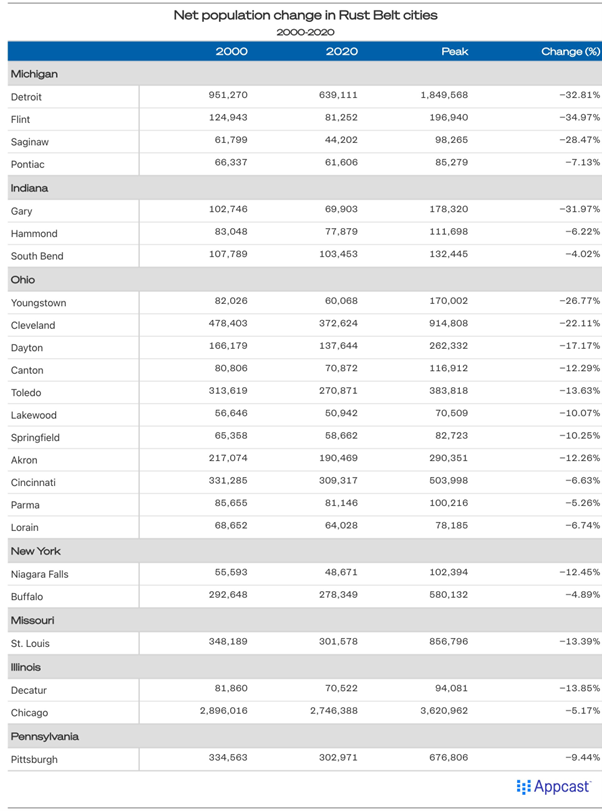Image resolution: width=602 pixels, height=811 pixels.
Task: Click the Detroit row label
Action: (x=26, y=97)
